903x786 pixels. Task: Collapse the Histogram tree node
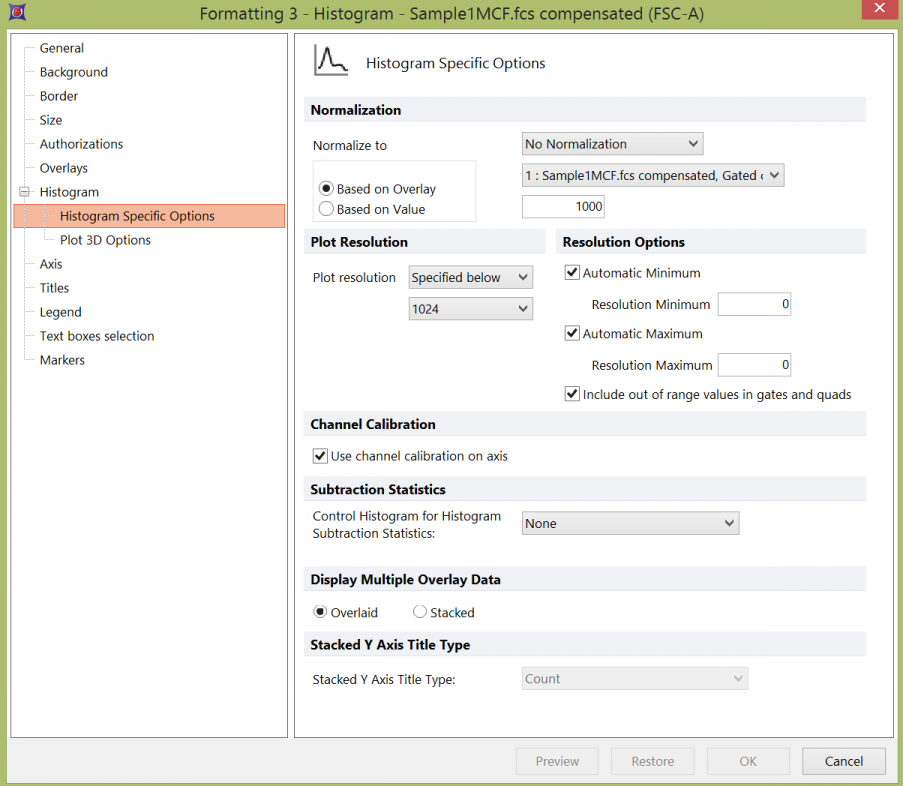tap(24, 192)
